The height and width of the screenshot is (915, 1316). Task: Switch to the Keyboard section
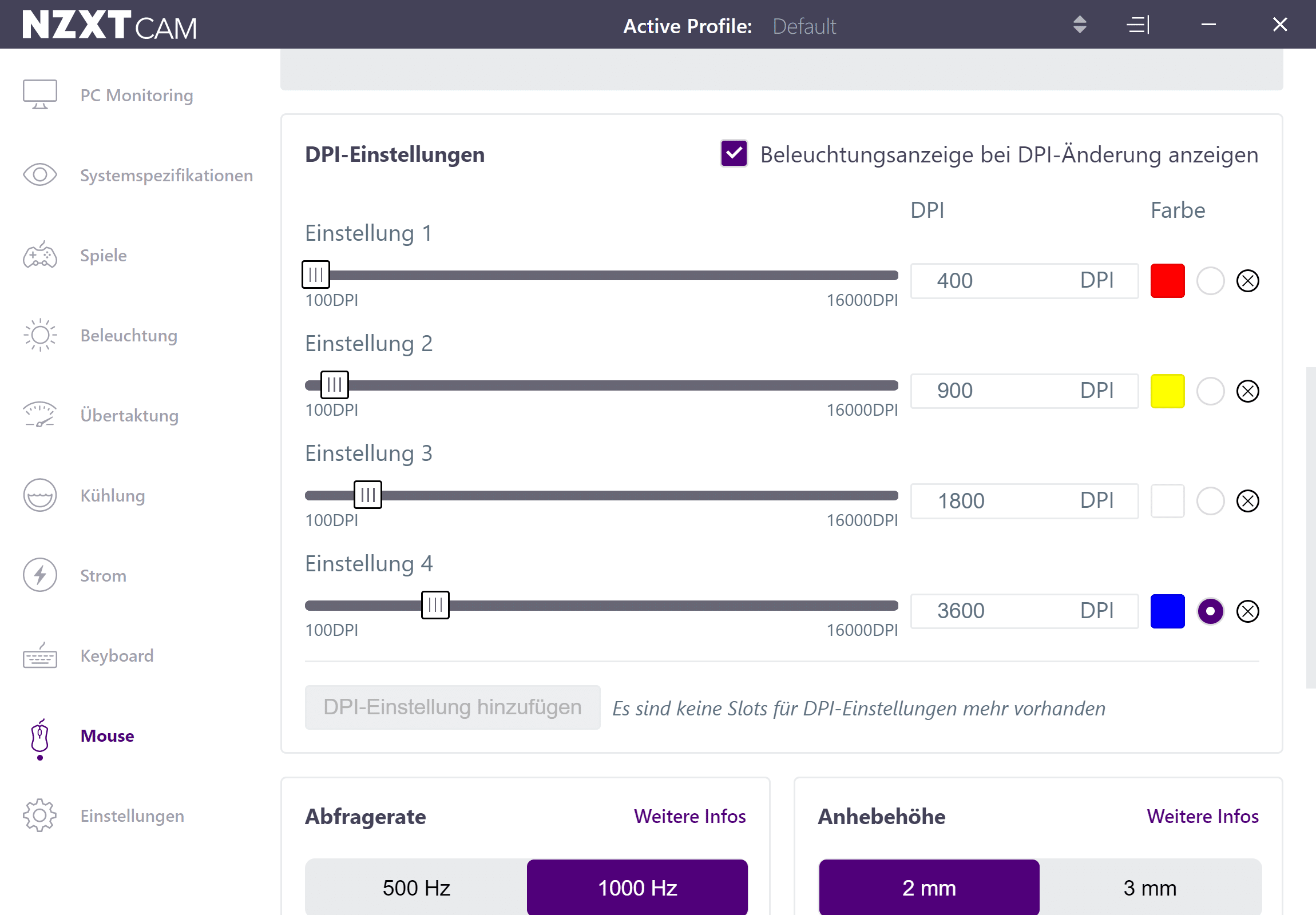116,655
